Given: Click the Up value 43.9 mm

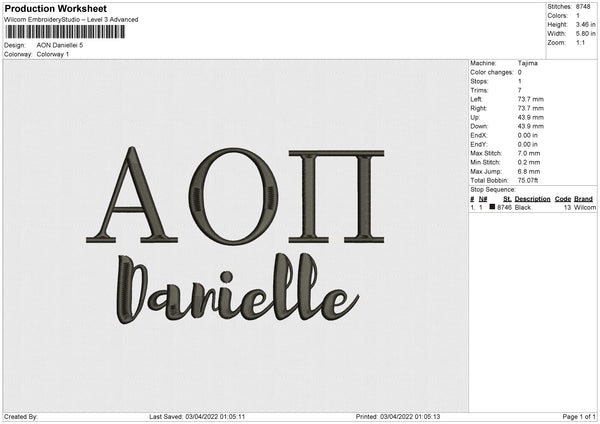Looking at the screenshot, I should click(531, 117).
